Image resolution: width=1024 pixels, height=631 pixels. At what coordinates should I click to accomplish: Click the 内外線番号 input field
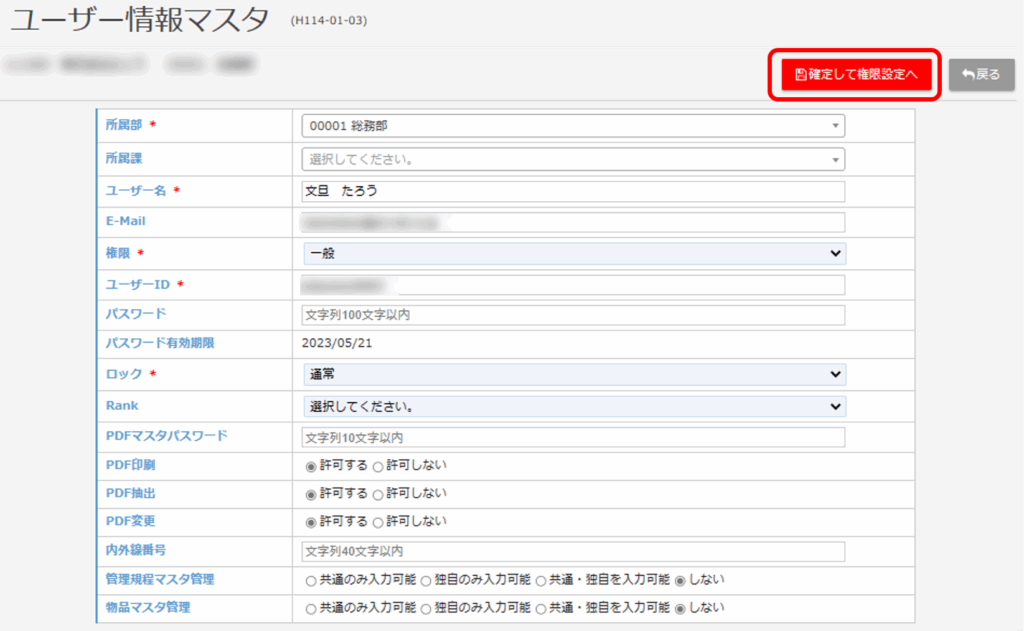(573, 552)
